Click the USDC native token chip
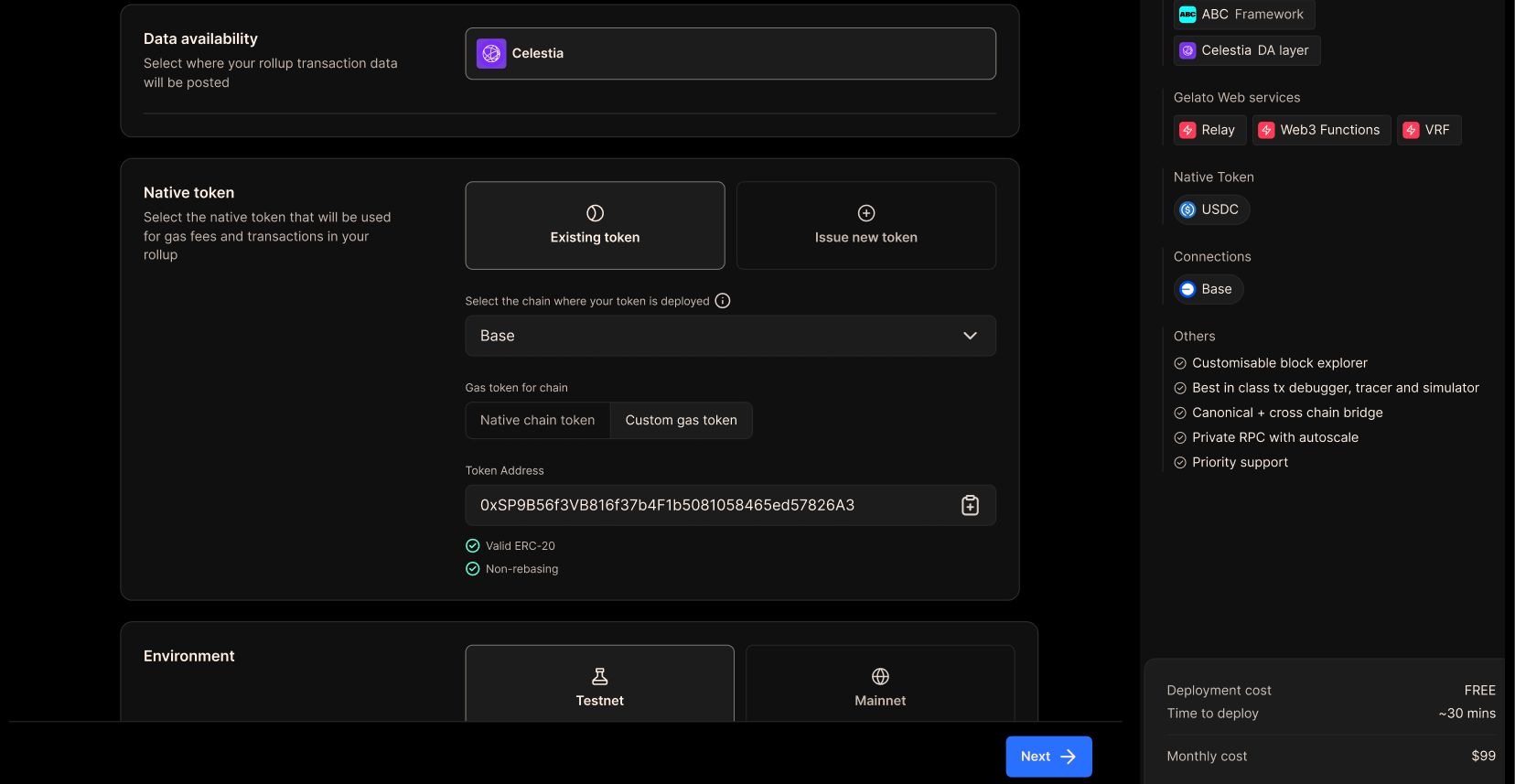Image resolution: width=1515 pixels, height=784 pixels. [x=1212, y=209]
